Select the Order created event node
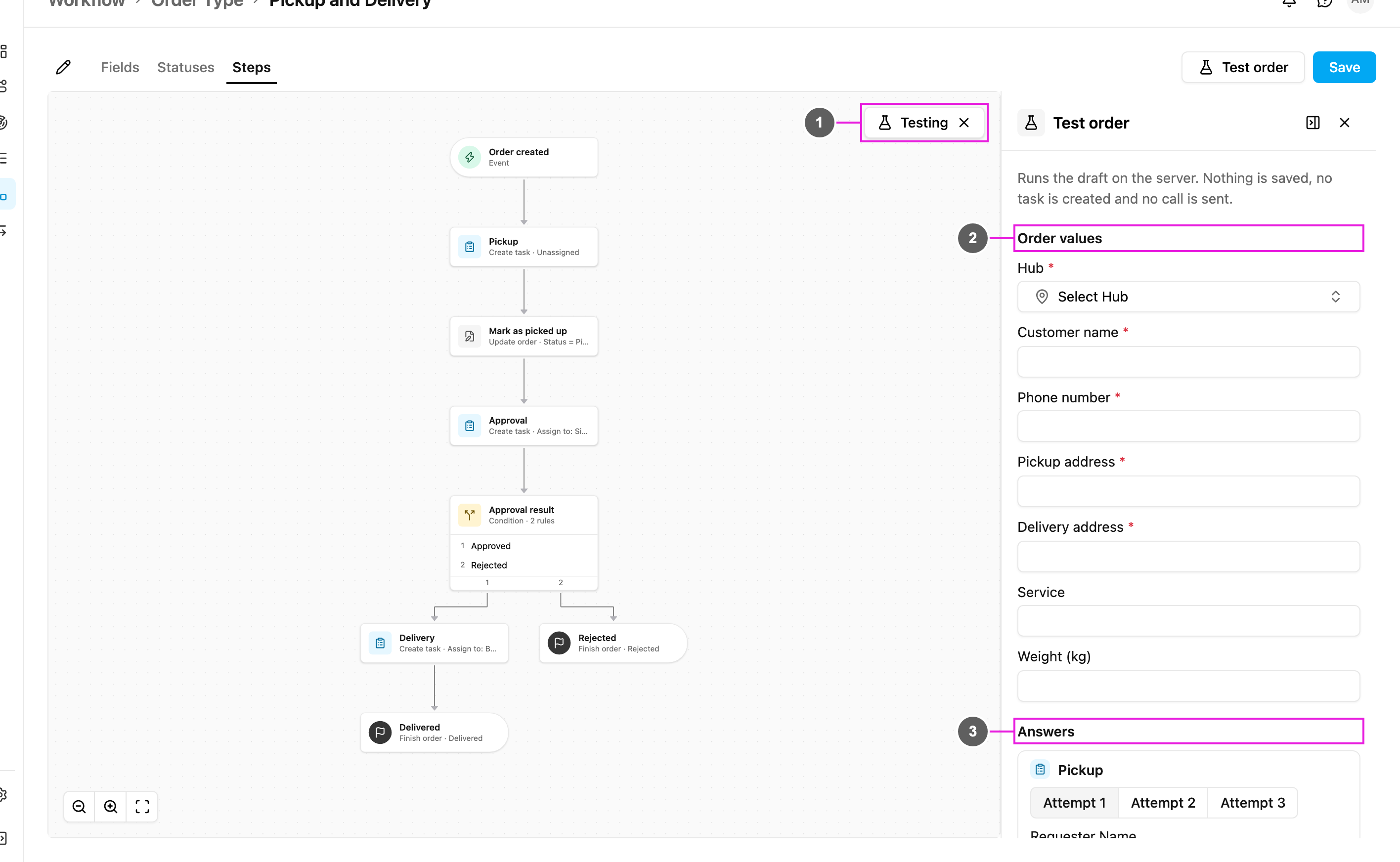Image resolution: width=1400 pixels, height=862 pixels. pos(524,157)
